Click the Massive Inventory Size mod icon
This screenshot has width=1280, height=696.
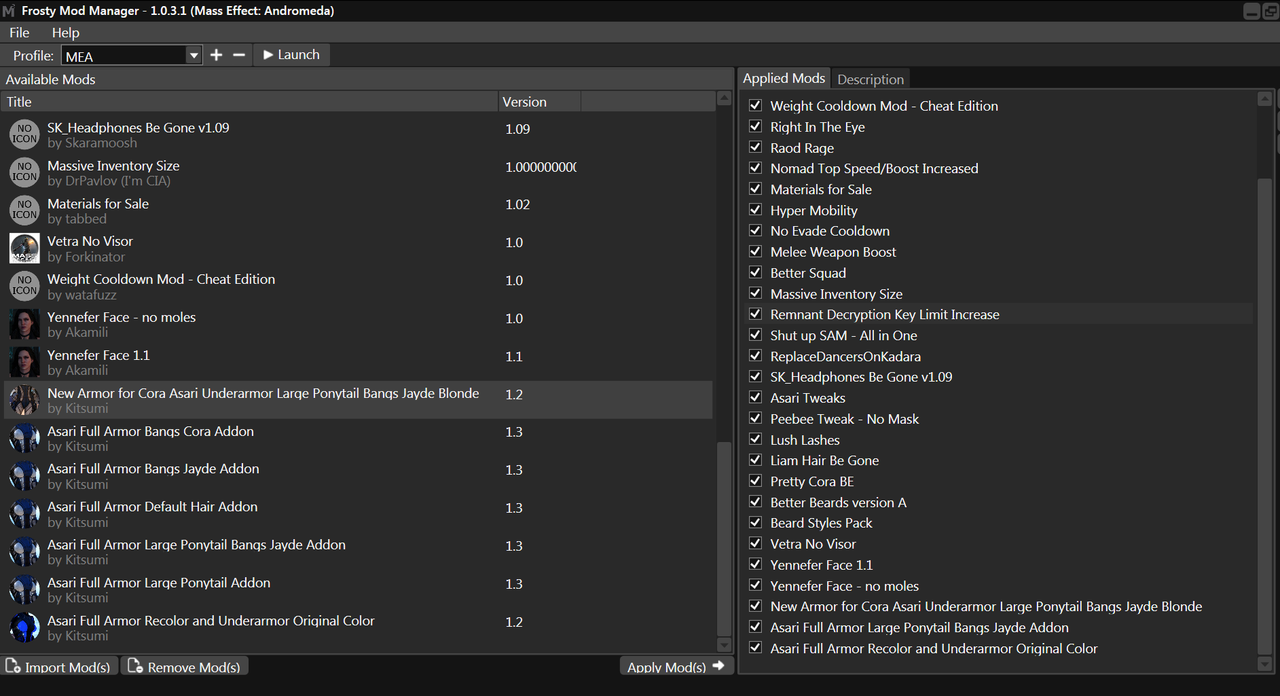click(24, 173)
